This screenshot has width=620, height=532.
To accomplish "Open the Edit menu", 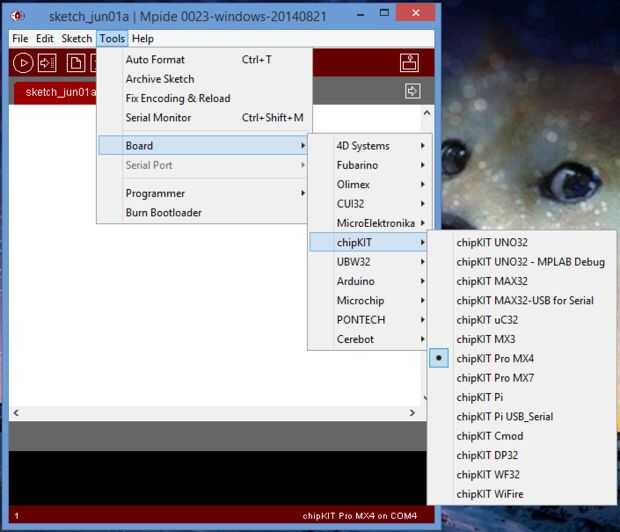I will (45, 38).
